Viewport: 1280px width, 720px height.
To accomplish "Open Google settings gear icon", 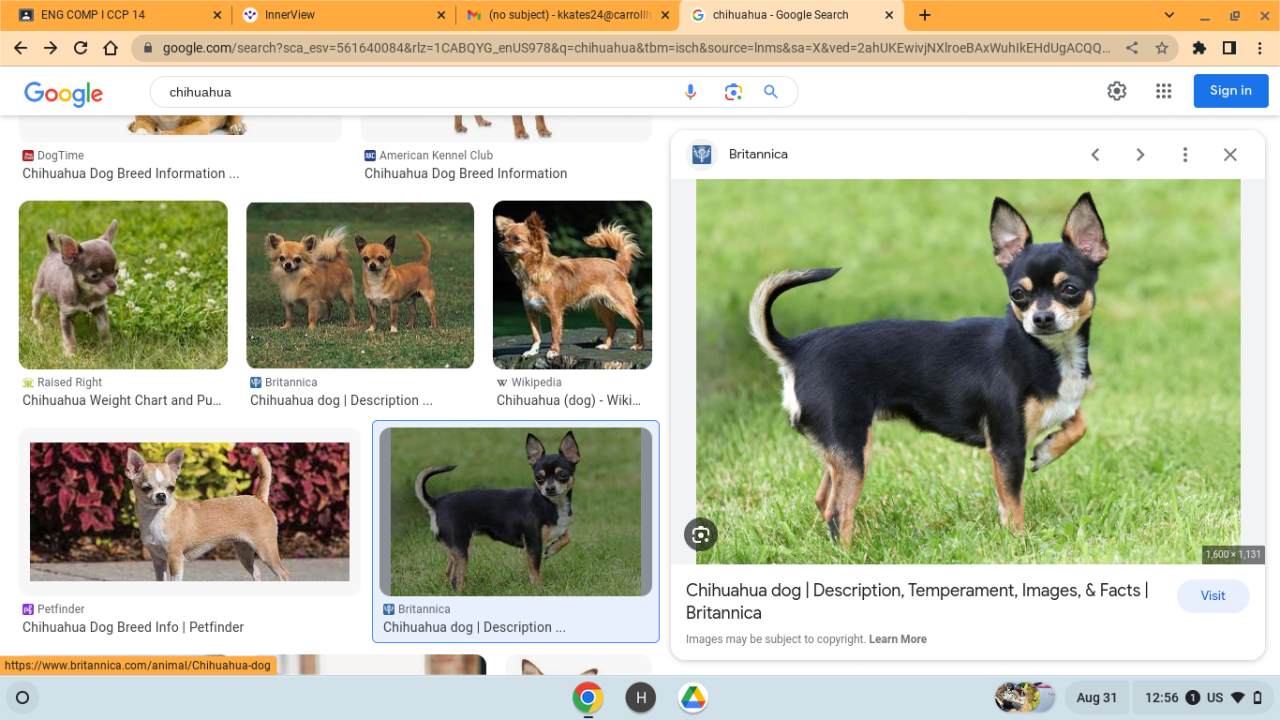I will tap(1117, 91).
